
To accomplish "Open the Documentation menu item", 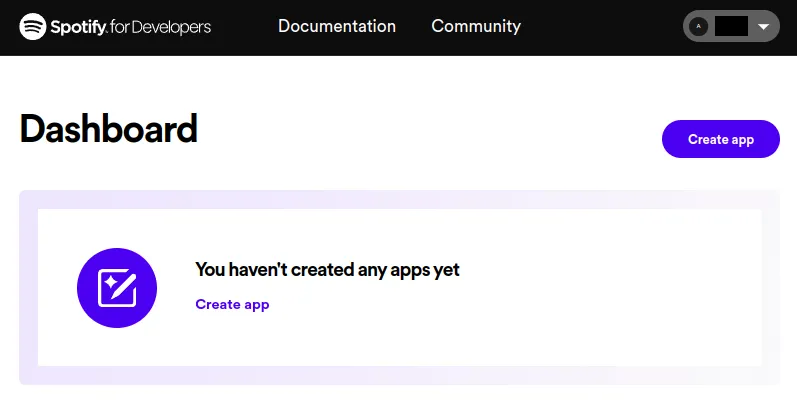I will pyautogui.click(x=337, y=26).
